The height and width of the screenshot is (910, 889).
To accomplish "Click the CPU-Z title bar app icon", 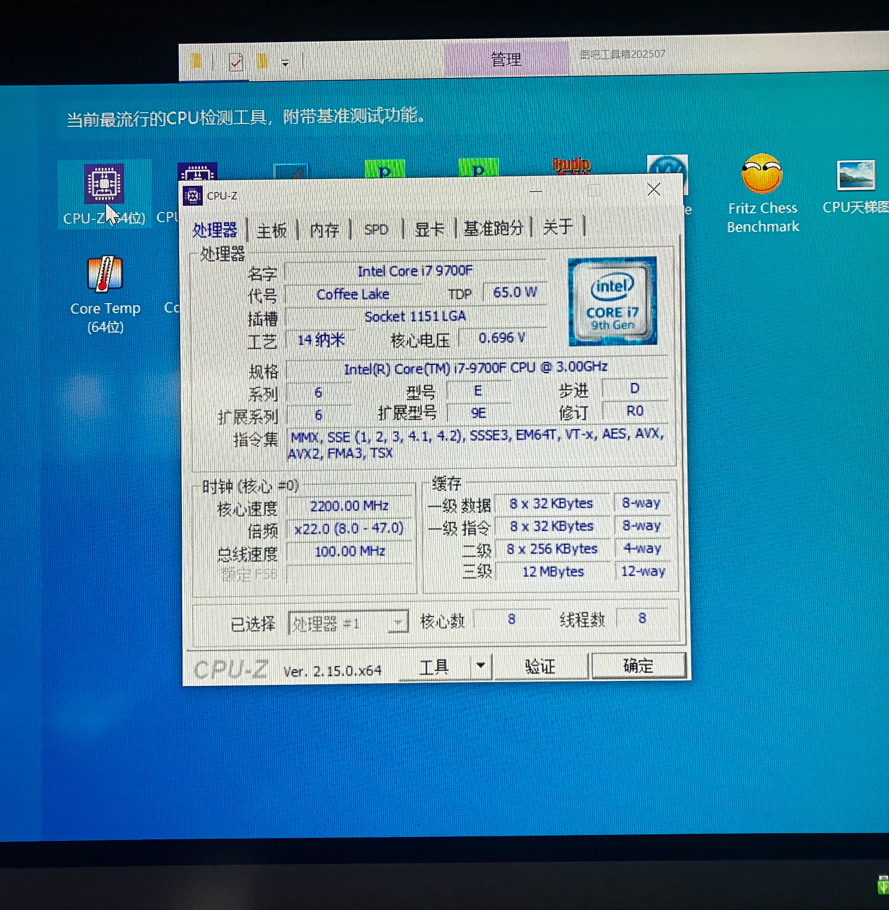I will coord(193,196).
